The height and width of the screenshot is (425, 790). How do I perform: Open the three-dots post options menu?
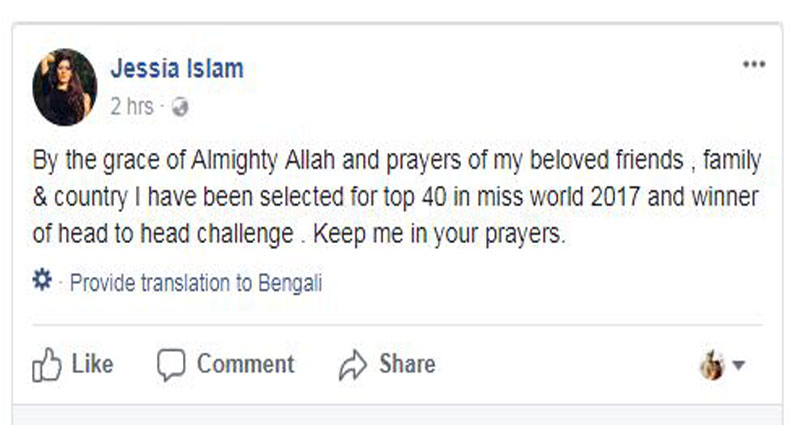click(753, 65)
